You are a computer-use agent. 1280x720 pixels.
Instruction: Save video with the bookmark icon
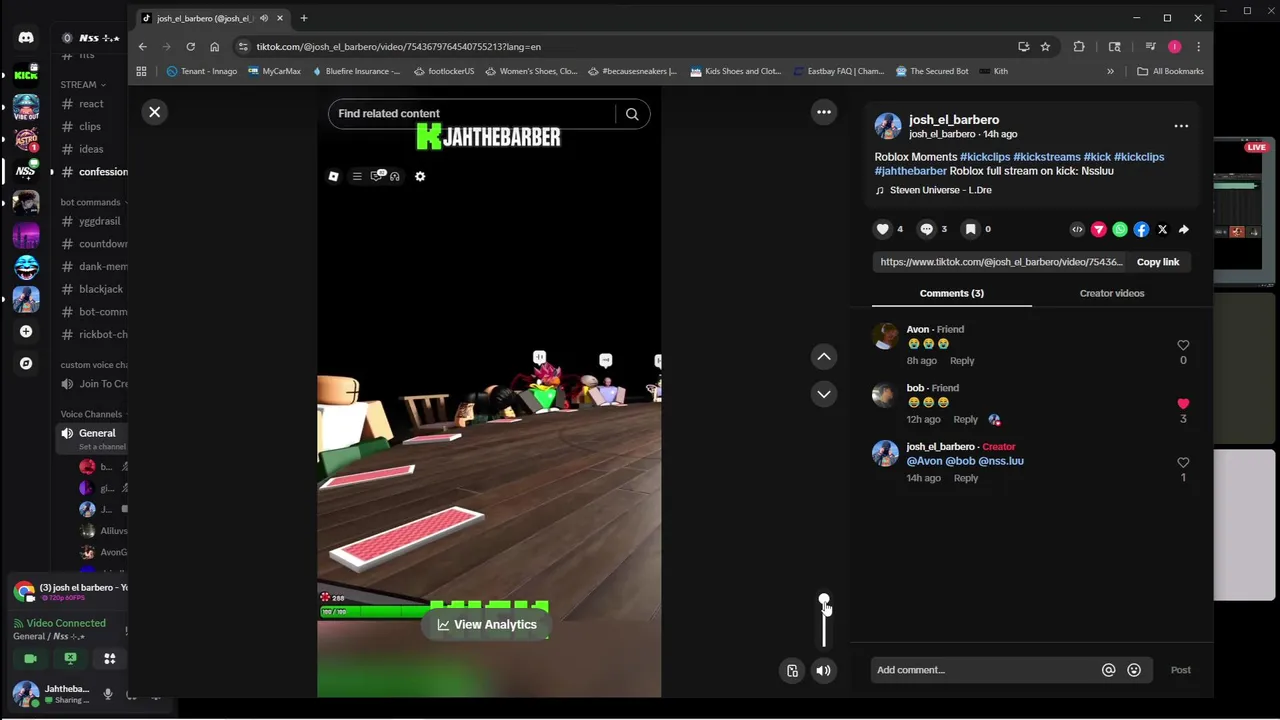[970, 229]
